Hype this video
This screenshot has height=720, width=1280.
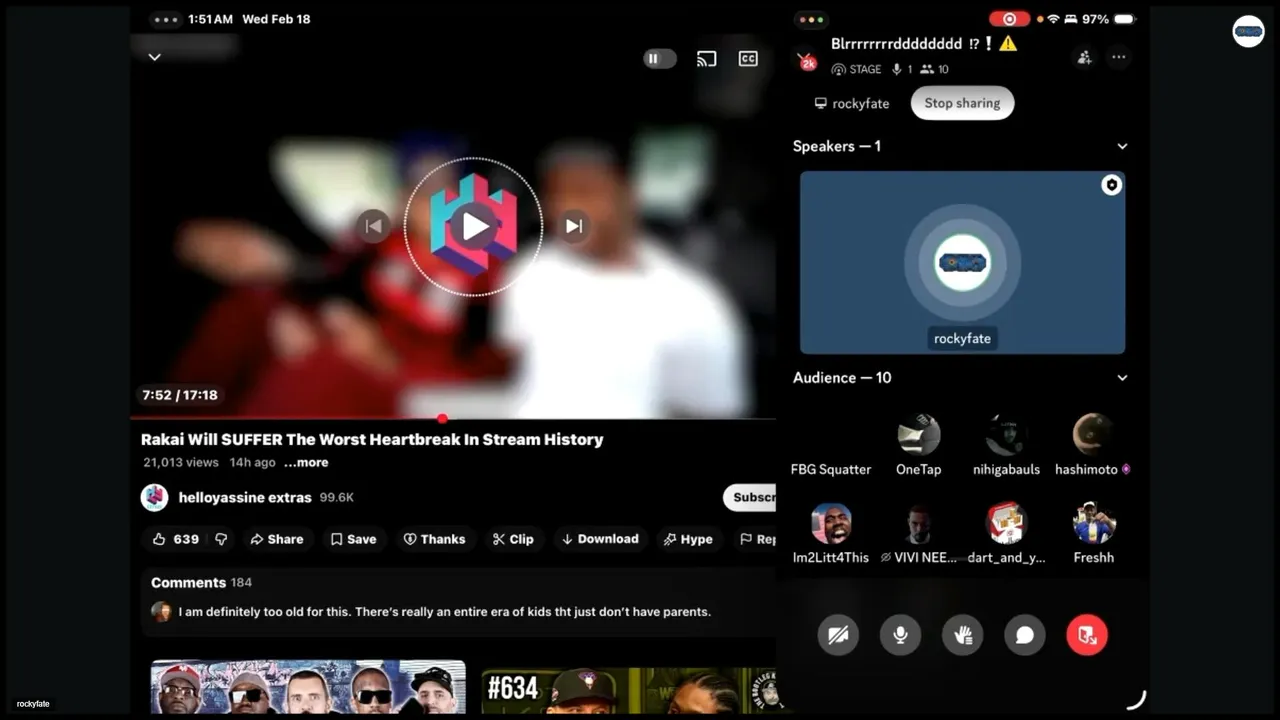point(688,539)
